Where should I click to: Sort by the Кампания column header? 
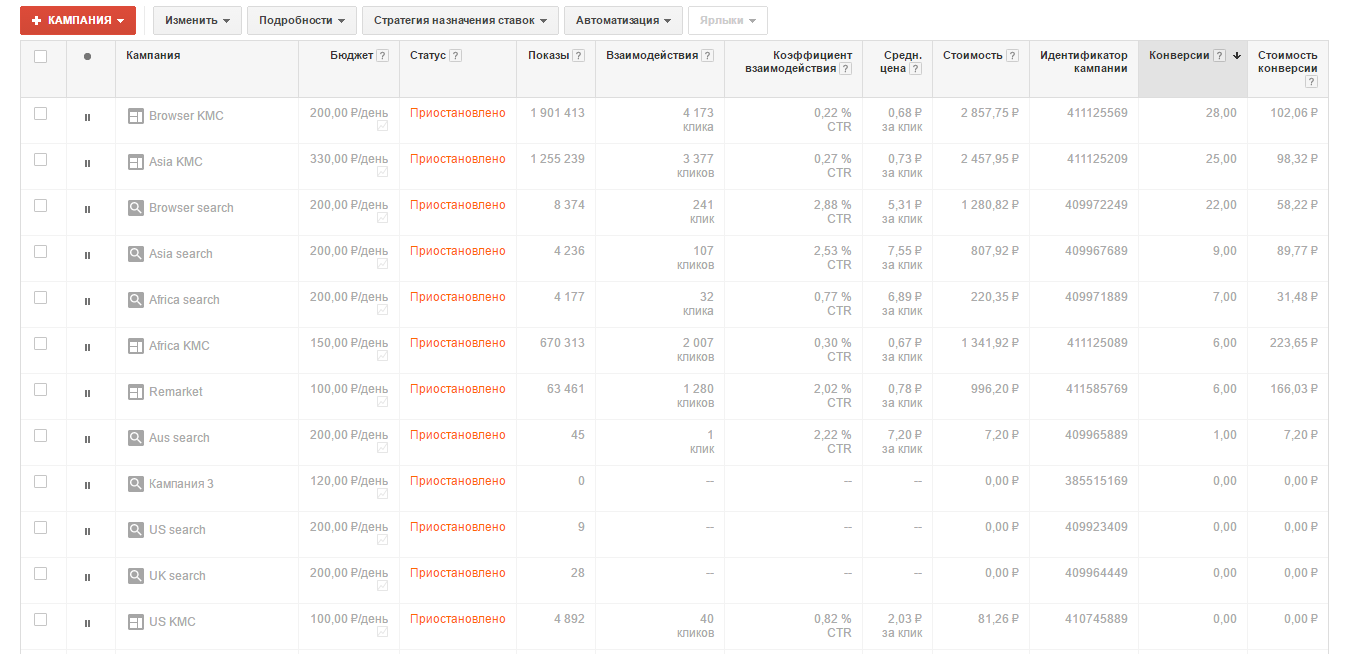(153, 56)
